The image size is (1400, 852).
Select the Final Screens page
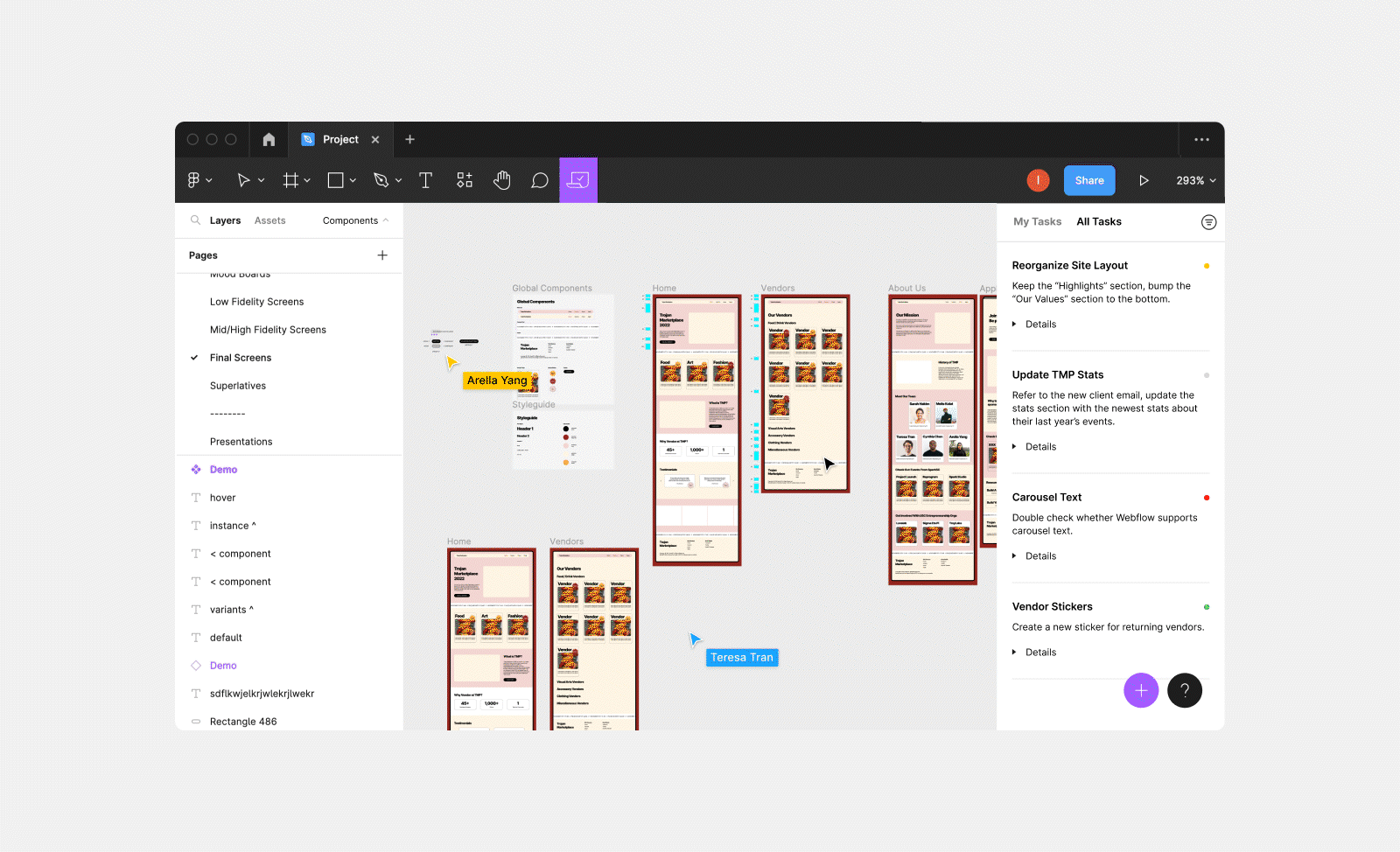coord(241,358)
